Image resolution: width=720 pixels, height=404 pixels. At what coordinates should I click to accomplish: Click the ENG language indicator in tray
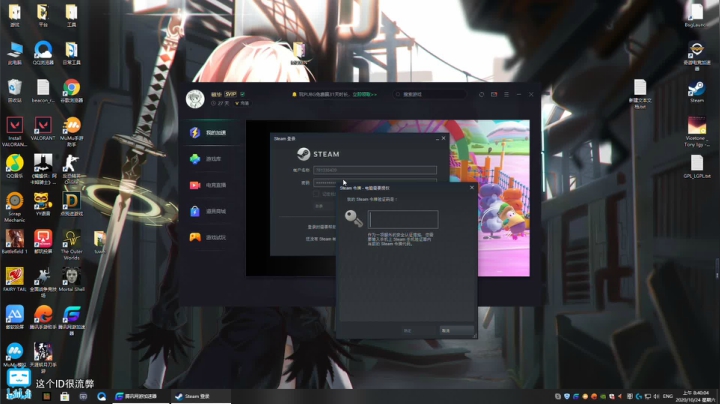668,396
